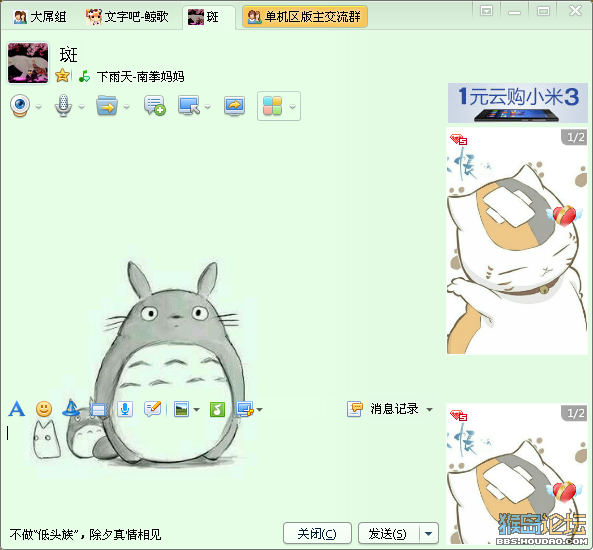
Task: Switch to the 文字吧-鲸歌 chat tab
Action: point(127,17)
